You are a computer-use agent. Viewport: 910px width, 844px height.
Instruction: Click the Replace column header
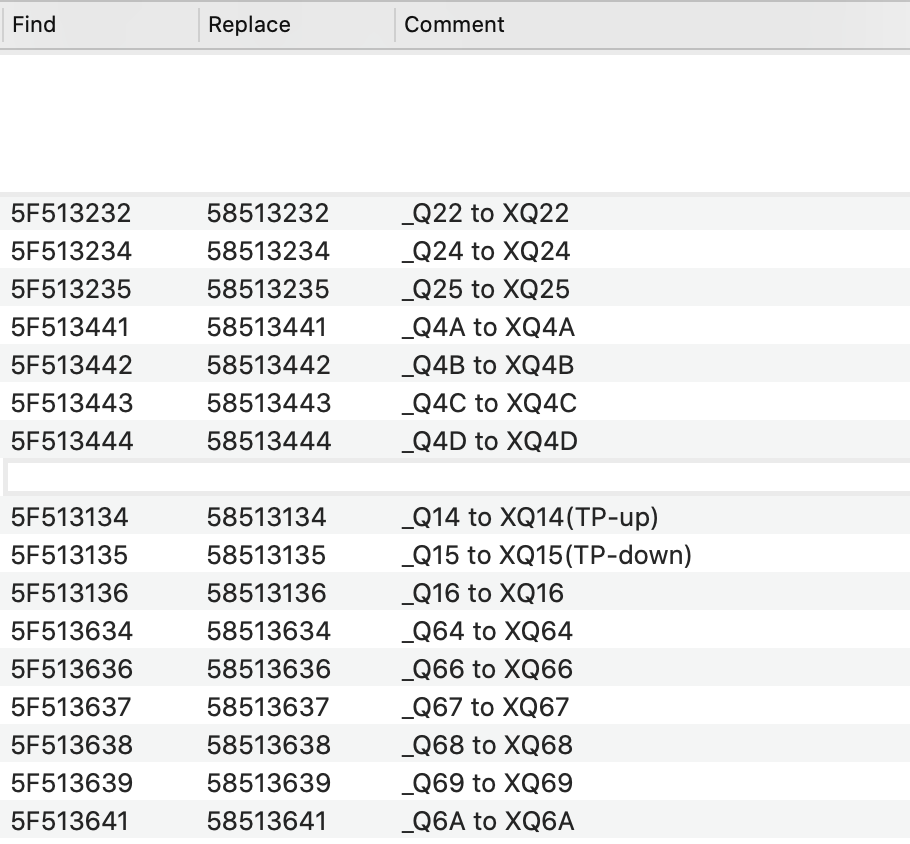pyautogui.click(x=249, y=25)
